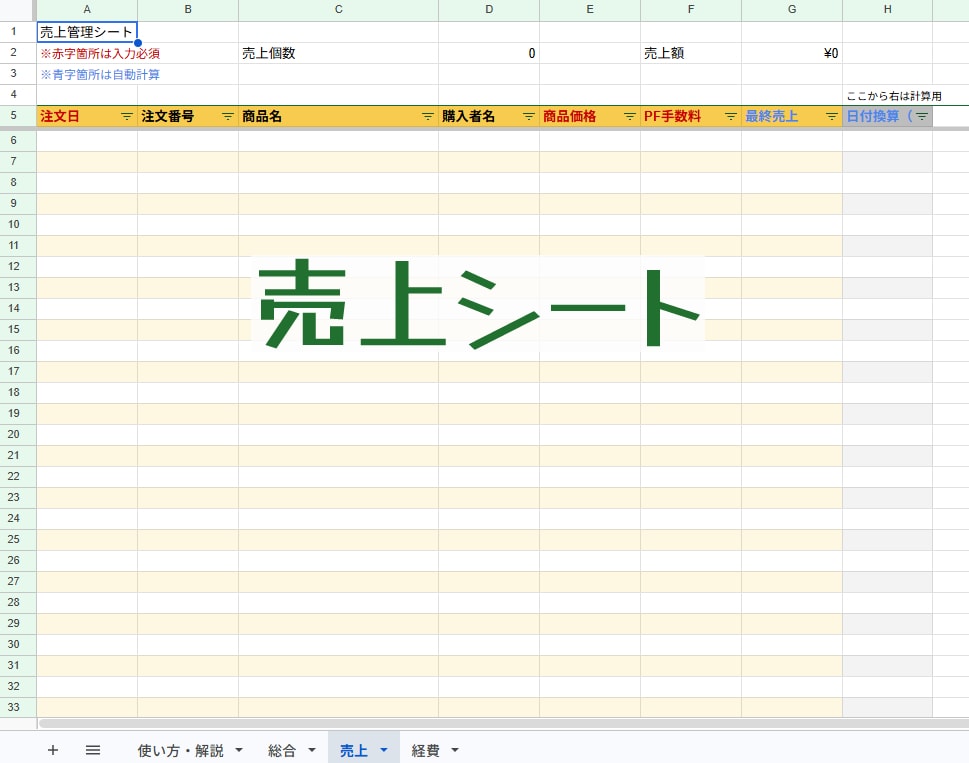This screenshot has width=969, height=763.
Task: Click cell containing 売上管理シート
Action: tap(87, 32)
